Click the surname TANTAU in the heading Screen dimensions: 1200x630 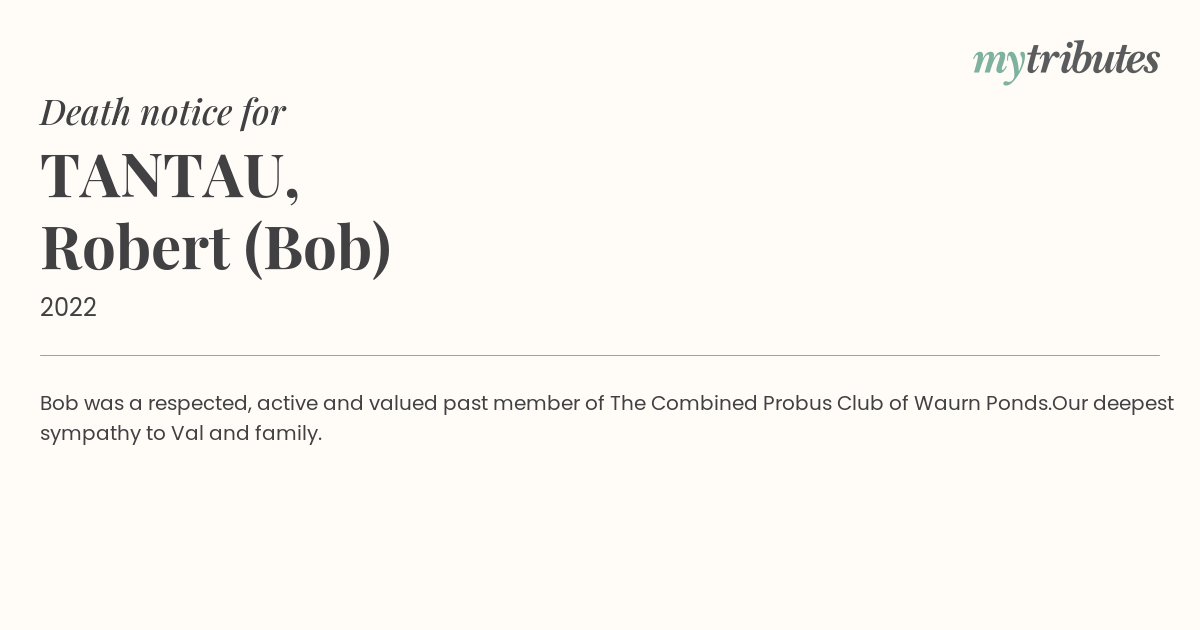tap(162, 175)
